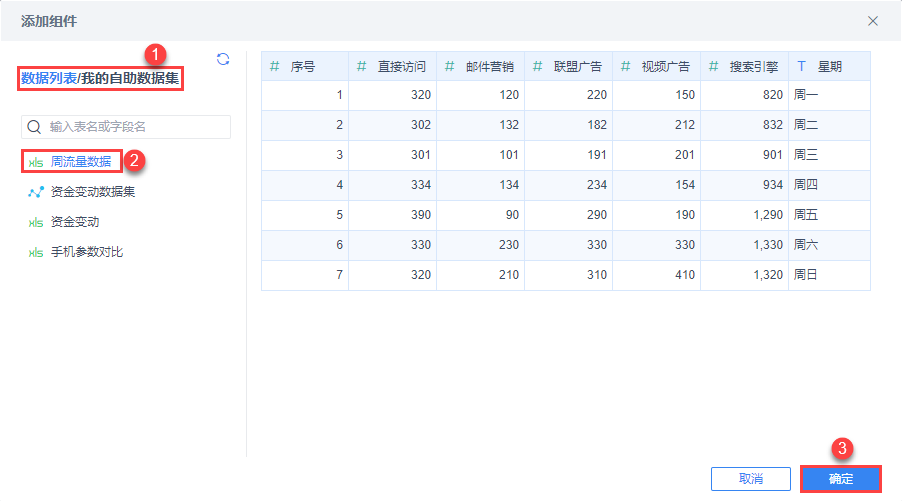The height and width of the screenshot is (501, 902).
Task: Click the T type icon of 星期 column
Action: [801, 67]
